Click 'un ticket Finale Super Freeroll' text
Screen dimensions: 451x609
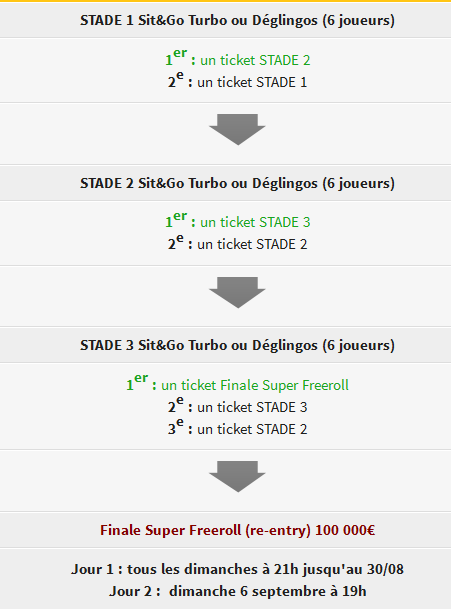click(x=255, y=385)
